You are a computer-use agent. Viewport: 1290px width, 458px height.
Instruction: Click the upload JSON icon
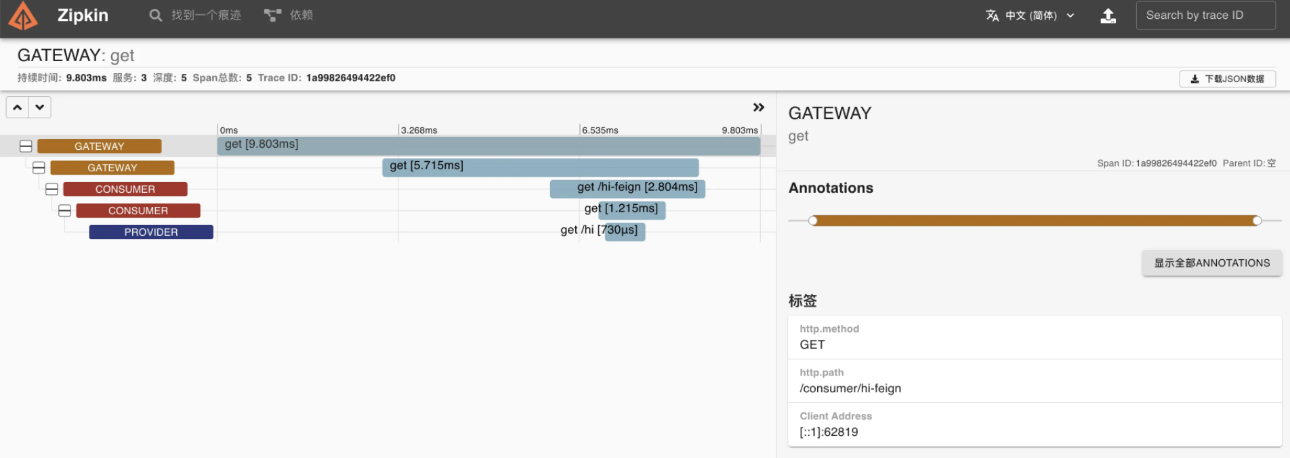pyautogui.click(x=1108, y=16)
